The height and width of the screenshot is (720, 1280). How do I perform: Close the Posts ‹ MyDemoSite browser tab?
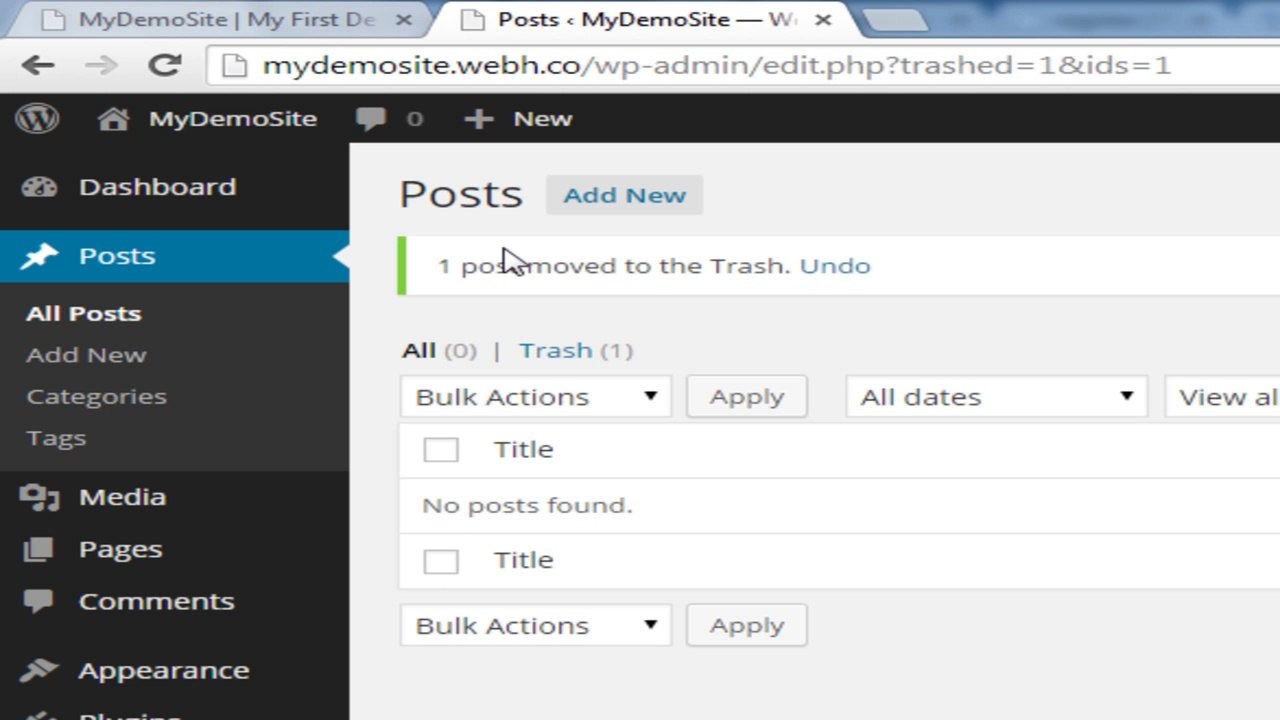[823, 19]
